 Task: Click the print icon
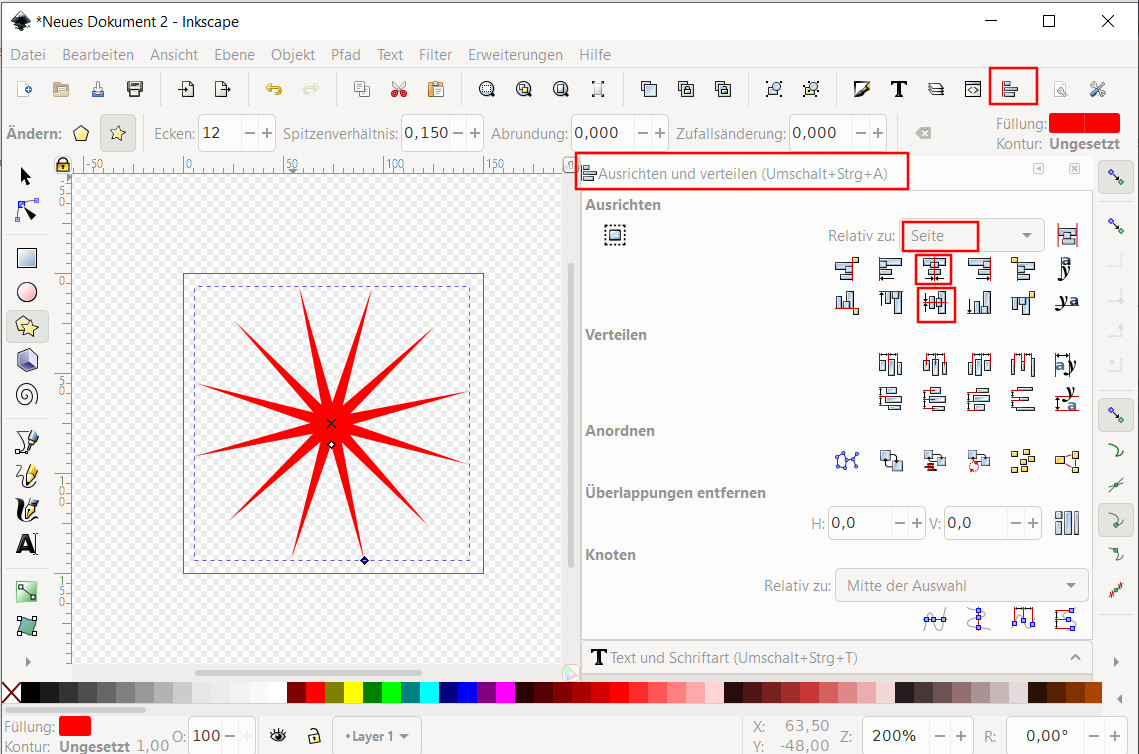click(135, 89)
